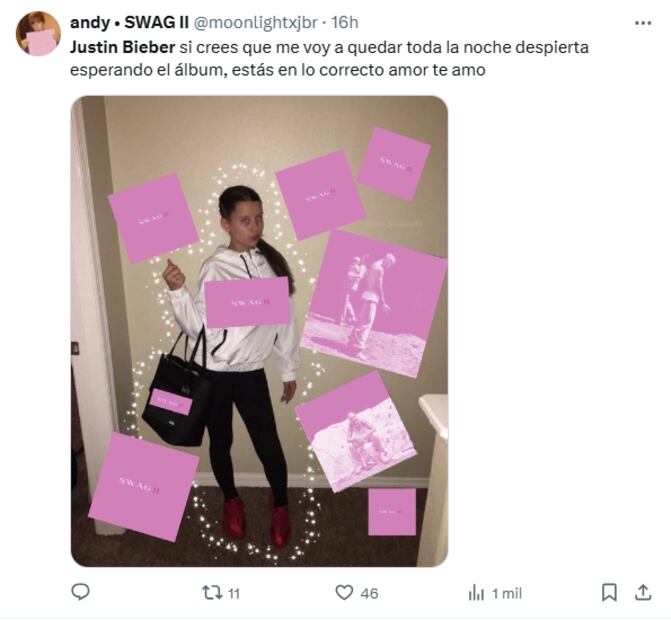Open the three-dot more options menu
This screenshot has height=620, width=671.
point(643,23)
